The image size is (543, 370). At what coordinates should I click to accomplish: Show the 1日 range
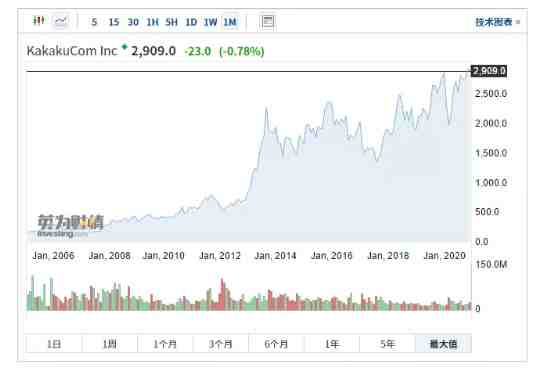click(54, 344)
